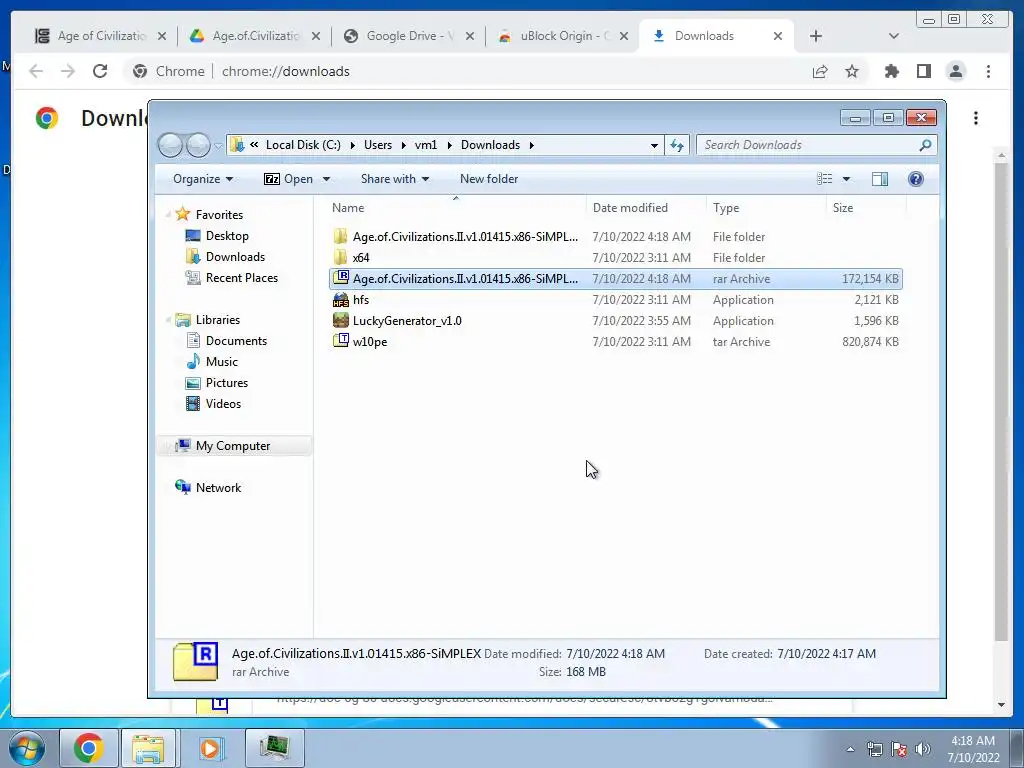Select Network in navigation pane
The width and height of the screenshot is (1024, 768).
click(x=208, y=487)
